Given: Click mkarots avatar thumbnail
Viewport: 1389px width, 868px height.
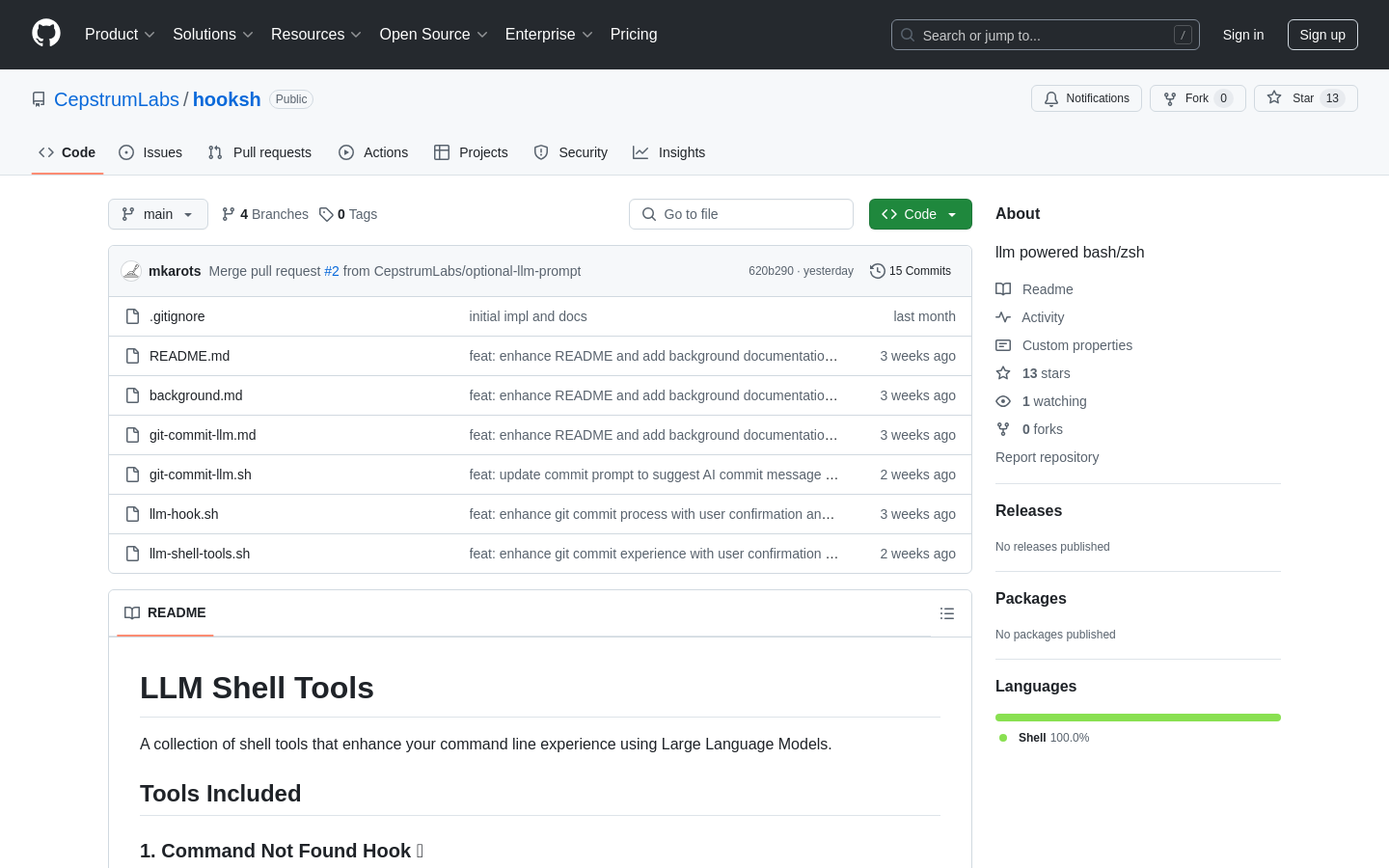Looking at the screenshot, I should point(131,271).
